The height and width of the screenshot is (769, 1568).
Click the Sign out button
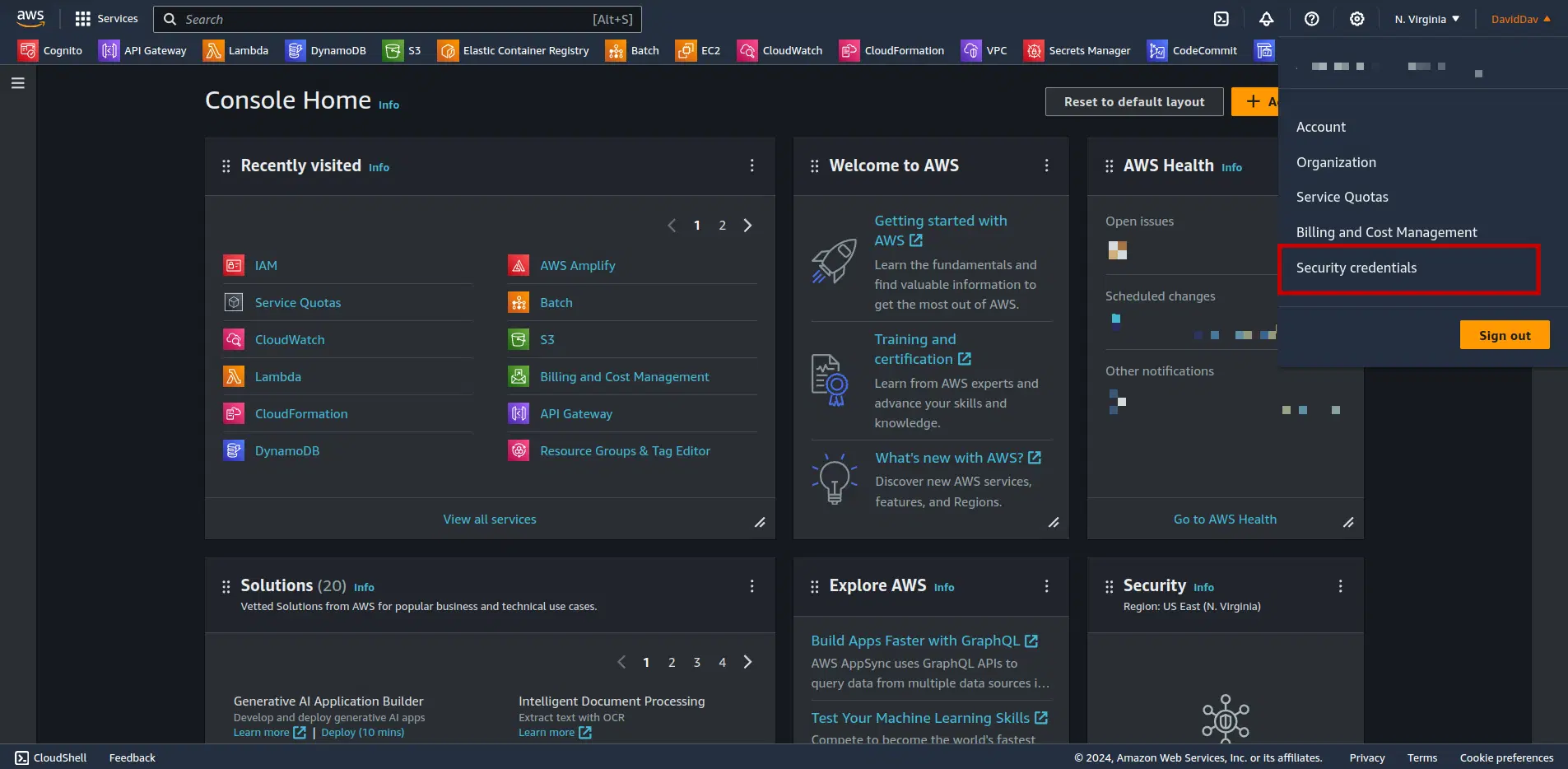[x=1504, y=335]
